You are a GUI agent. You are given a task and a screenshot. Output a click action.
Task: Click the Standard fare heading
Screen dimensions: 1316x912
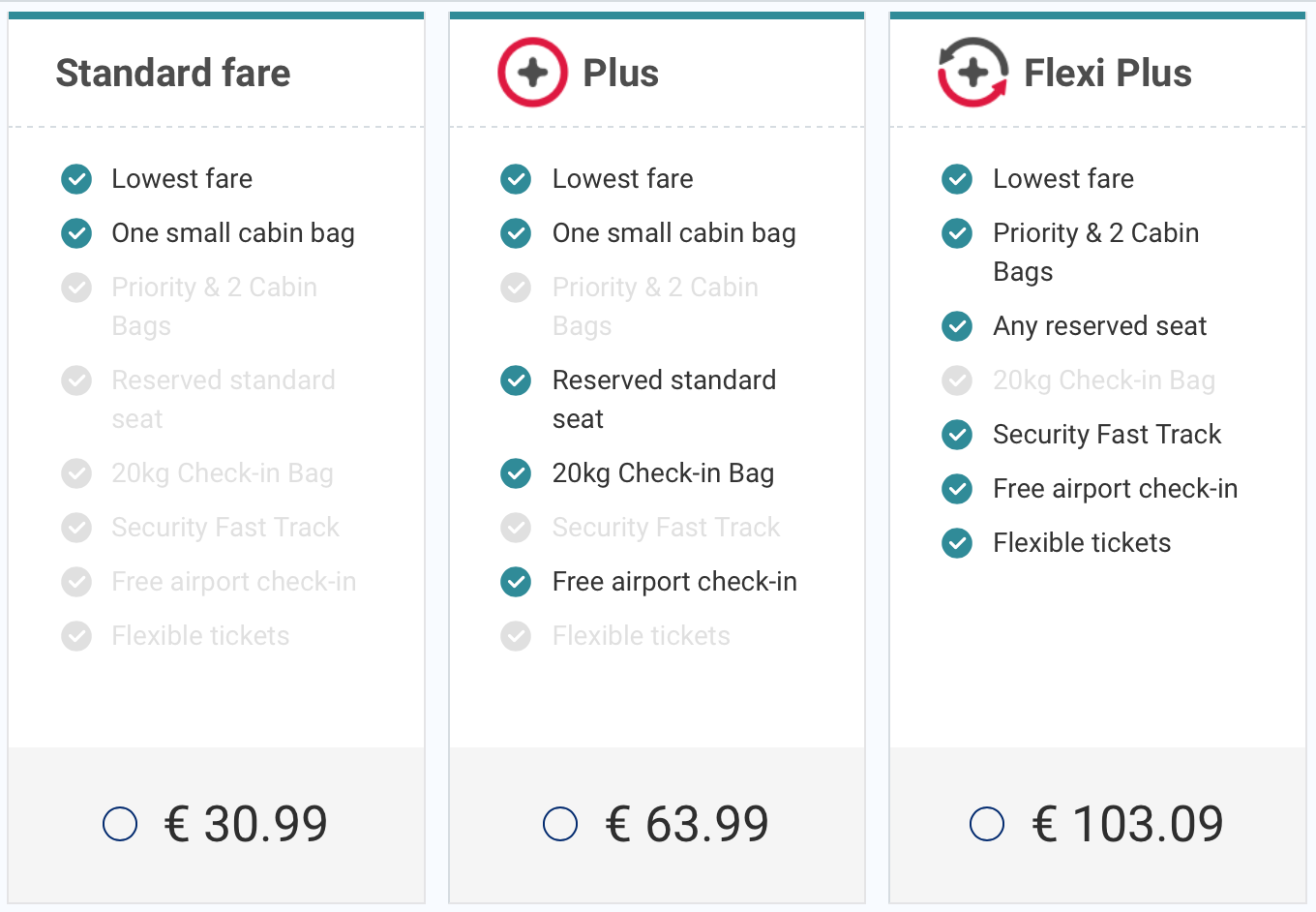173,74
